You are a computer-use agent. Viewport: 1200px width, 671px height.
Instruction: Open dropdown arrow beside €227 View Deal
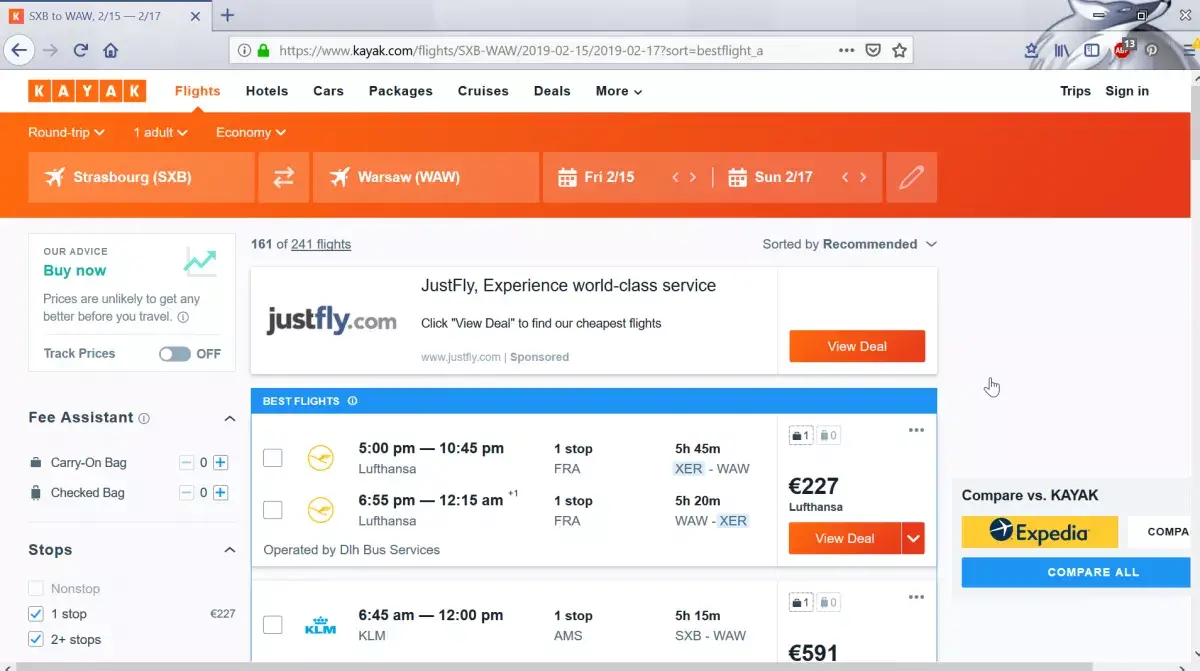913,538
